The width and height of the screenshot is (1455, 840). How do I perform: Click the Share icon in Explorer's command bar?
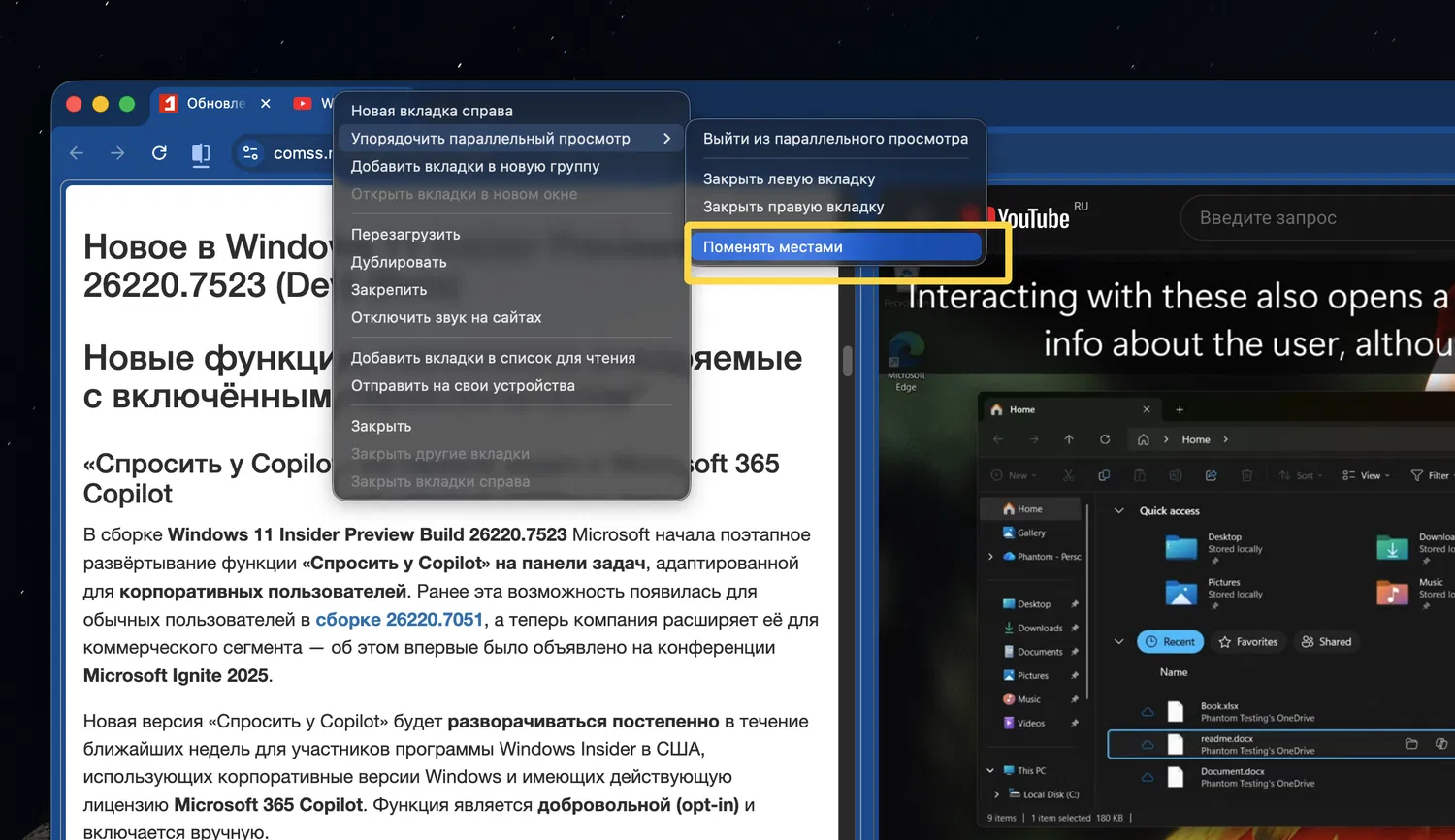click(x=1211, y=475)
